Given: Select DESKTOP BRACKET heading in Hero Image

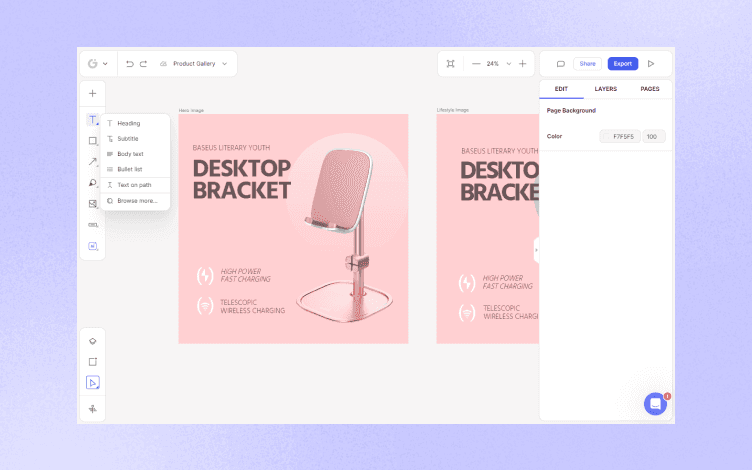Looking at the screenshot, I should point(242,179).
